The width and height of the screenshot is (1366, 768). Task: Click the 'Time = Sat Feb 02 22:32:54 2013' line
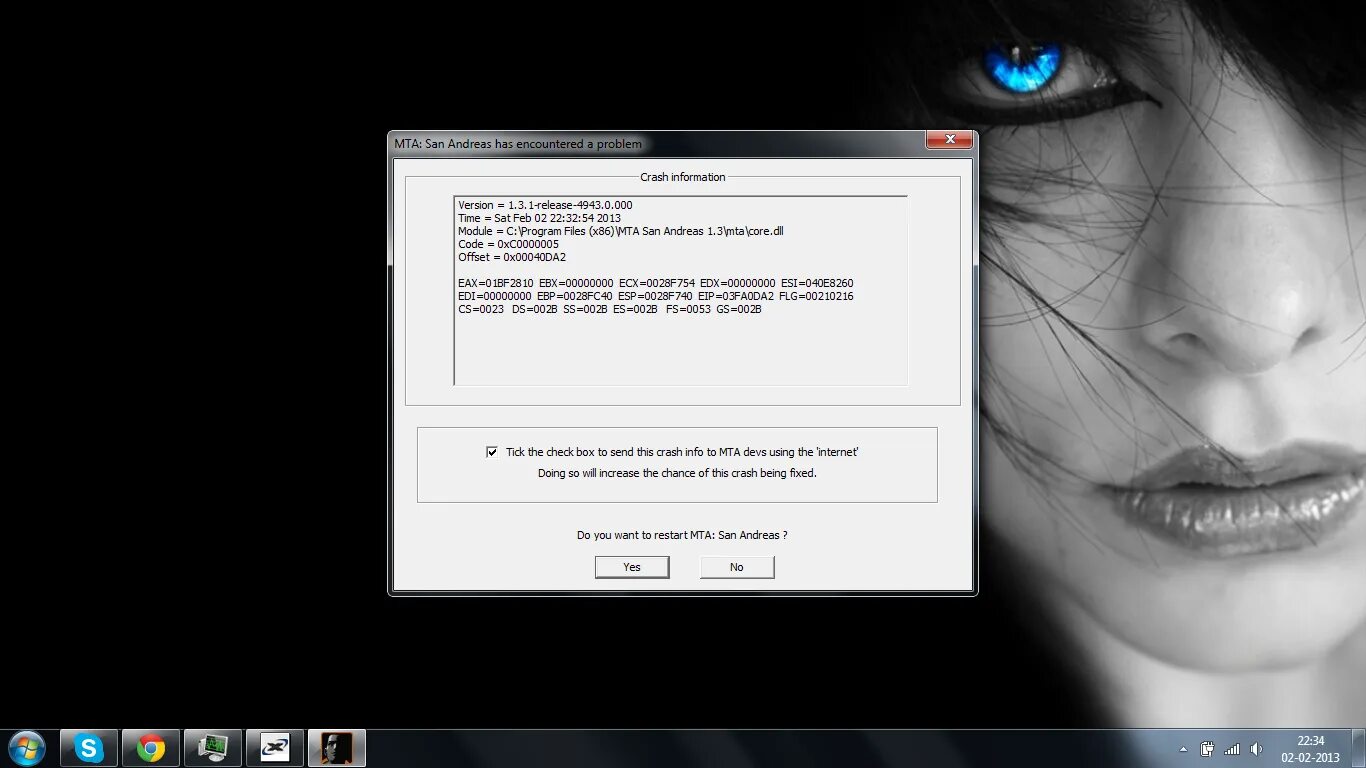pyautogui.click(x=539, y=218)
